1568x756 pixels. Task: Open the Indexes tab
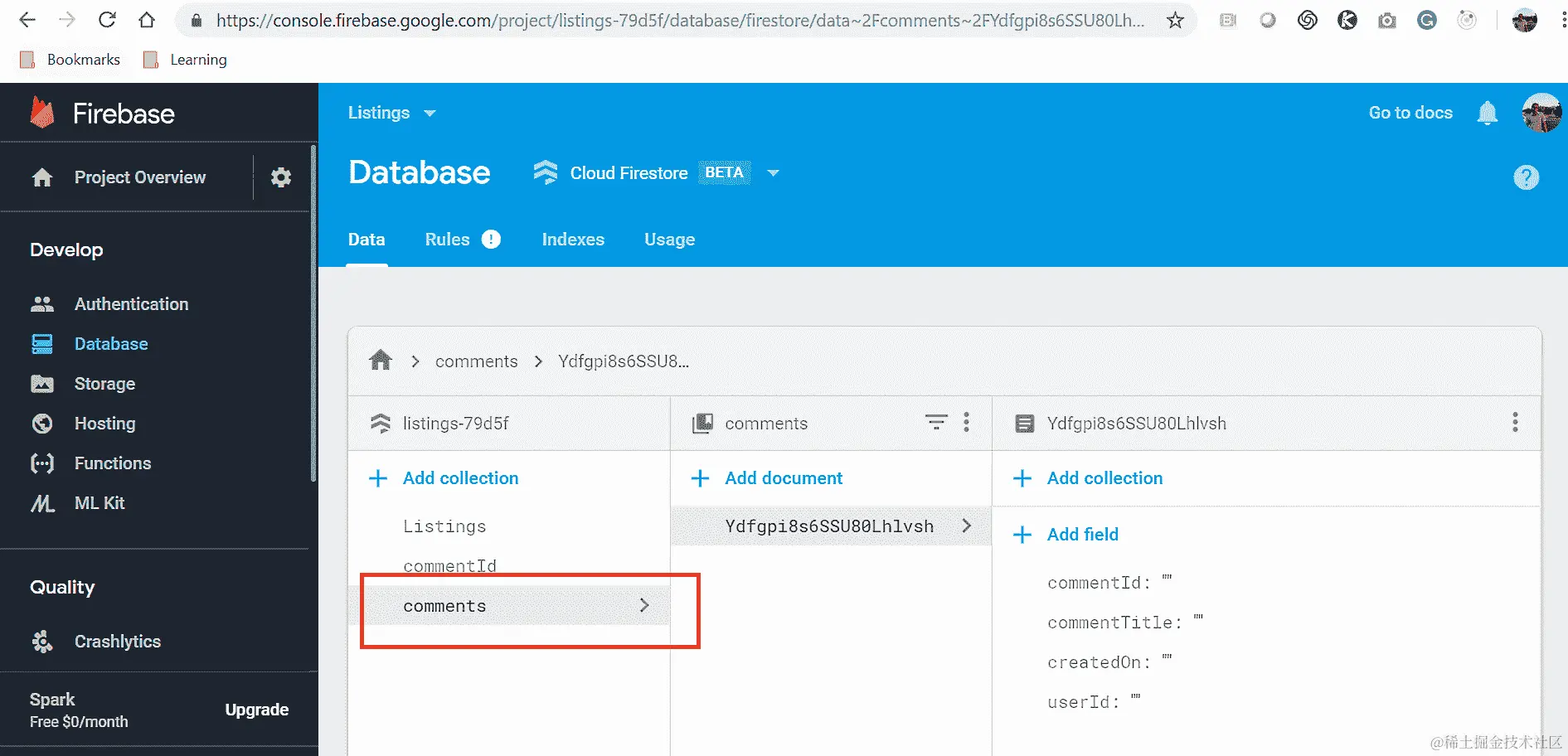[573, 240]
